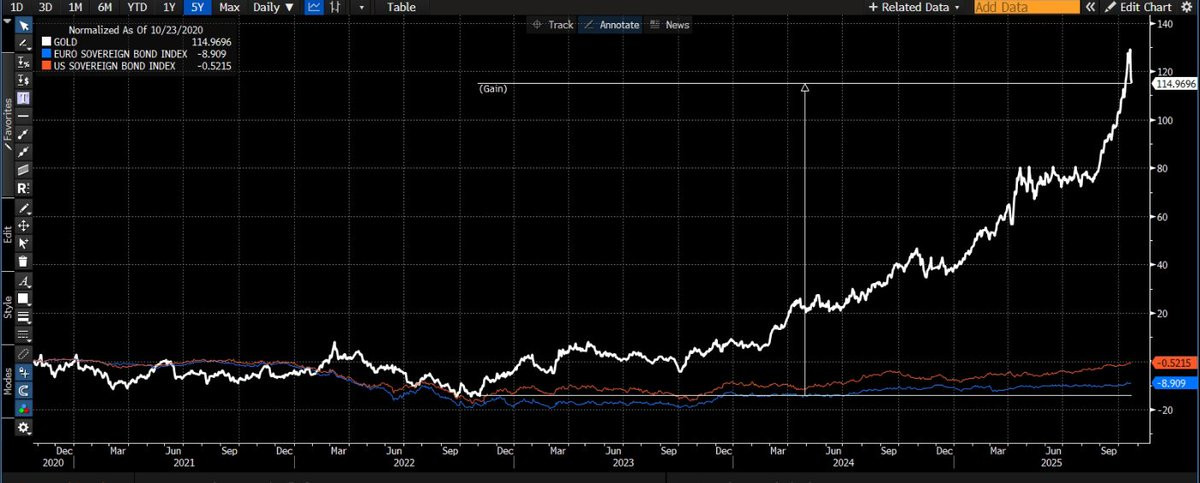Image resolution: width=1200 pixels, height=483 pixels.
Task: Pick the horizontal line tool
Action: click(x=24, y=116)
